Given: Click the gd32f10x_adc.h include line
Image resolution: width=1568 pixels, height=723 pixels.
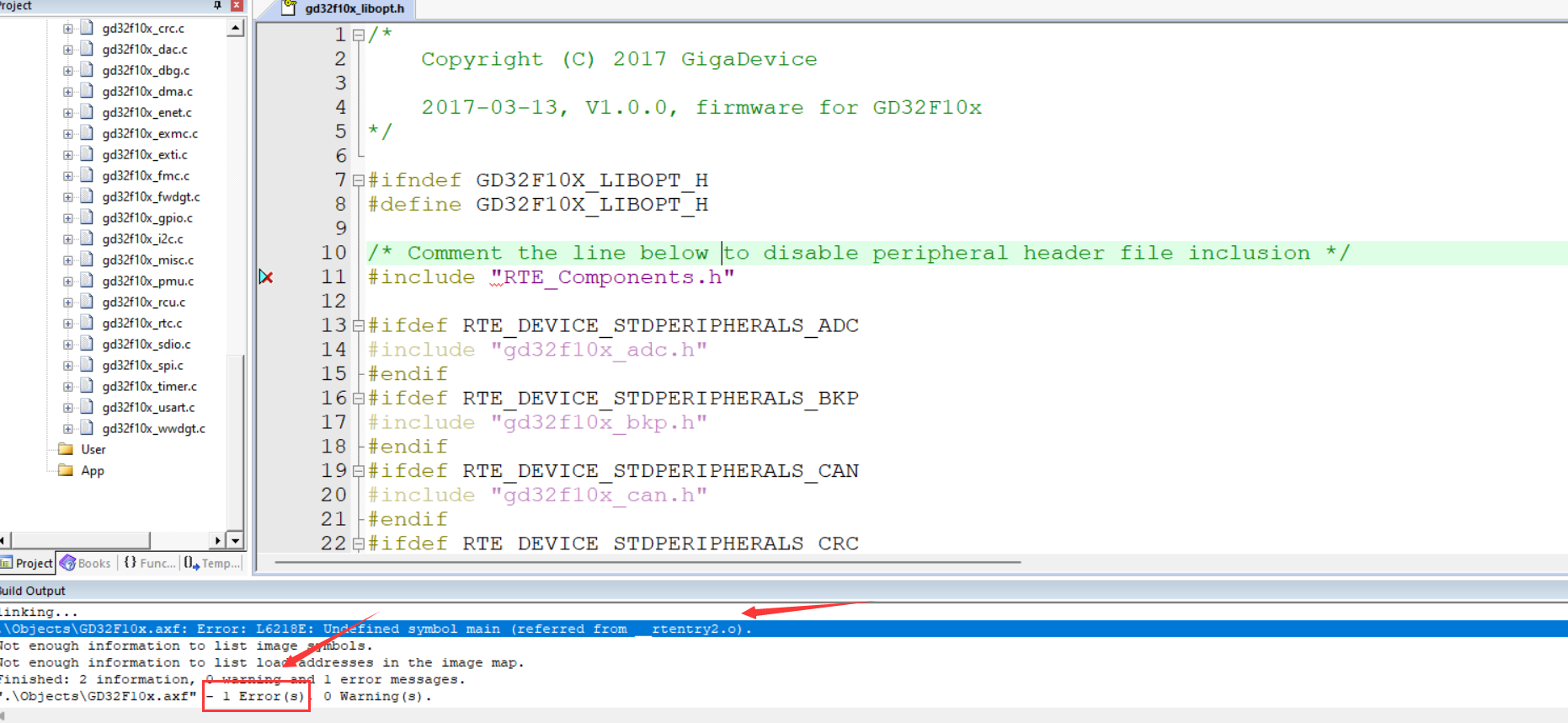Looking at the screenshot, I should click(x=537, y=350).
